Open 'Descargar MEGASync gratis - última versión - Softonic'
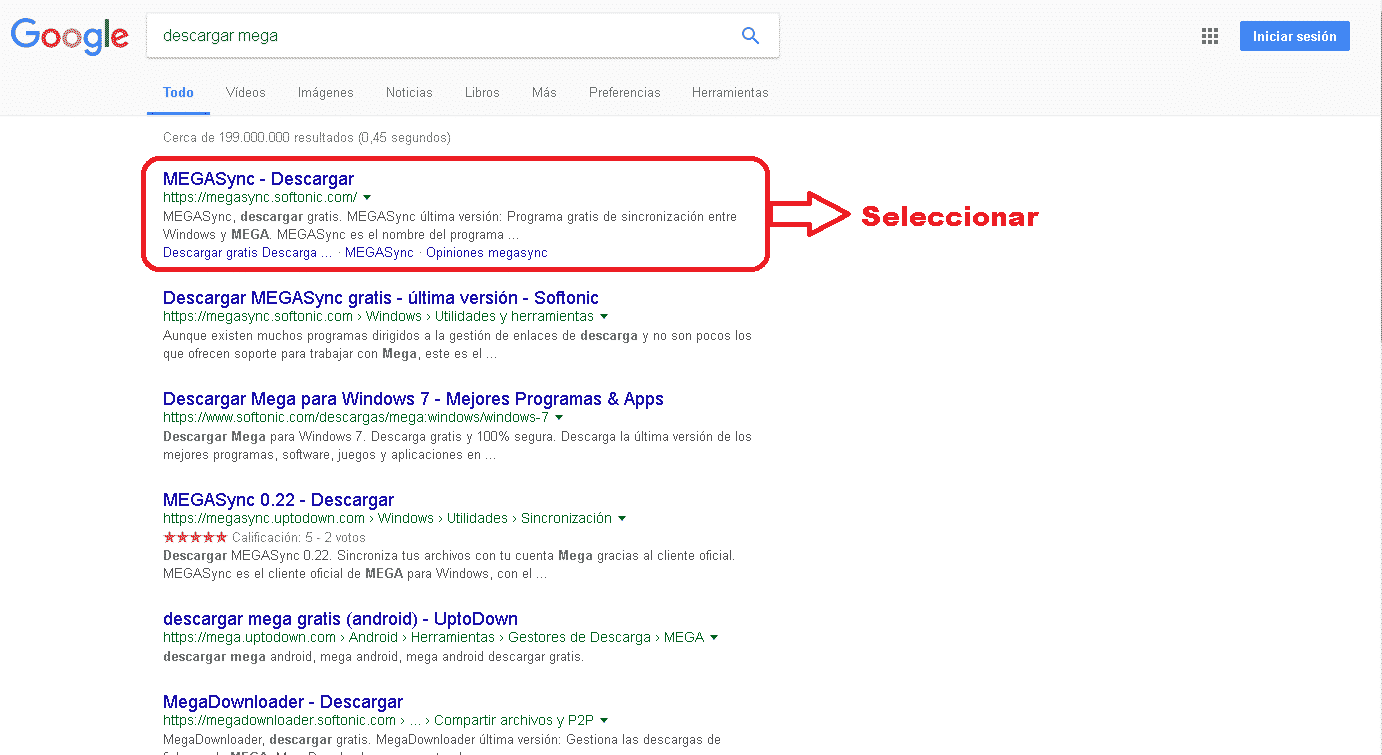Image resolution: width=1382 pixels, height=755 pixels. pyautogui.click(x=381, y=298)
